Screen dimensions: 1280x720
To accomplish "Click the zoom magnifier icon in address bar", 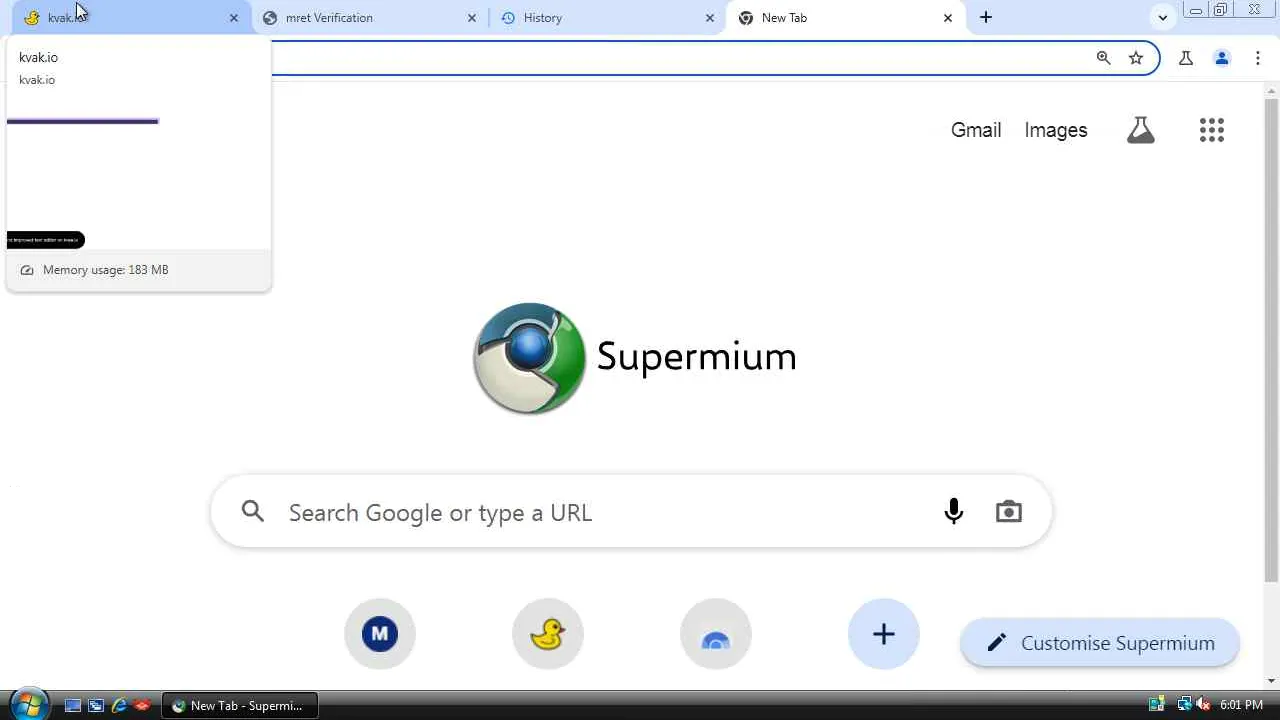I will coord(1103,58).
